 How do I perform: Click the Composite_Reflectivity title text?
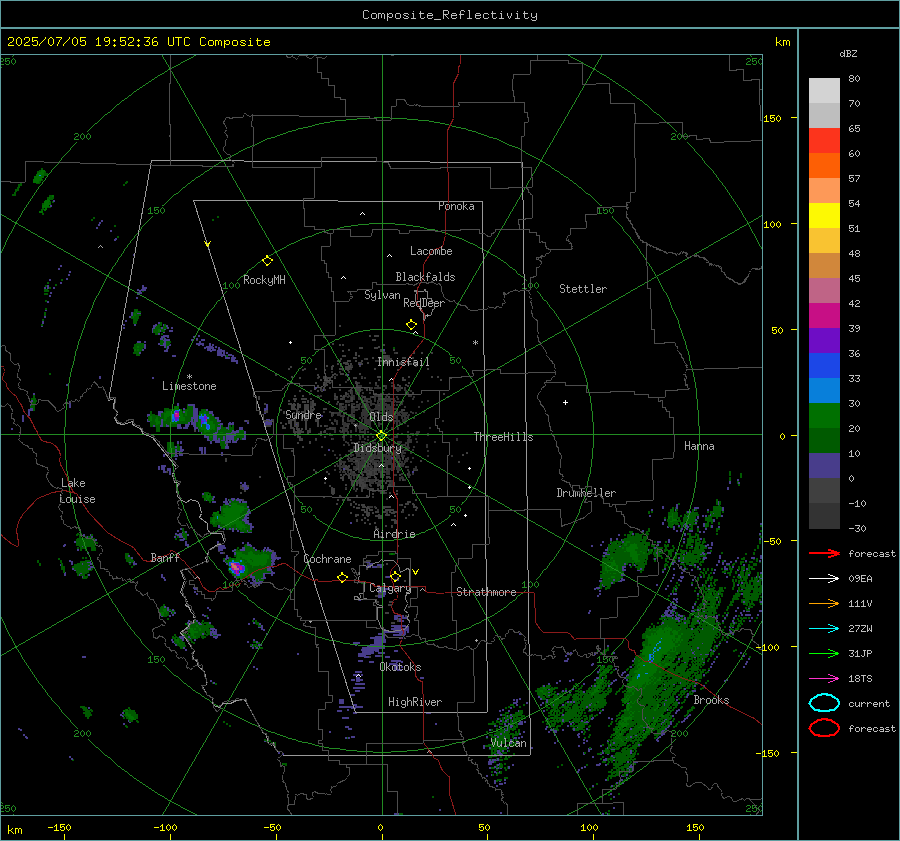click(x=449, y=15)
